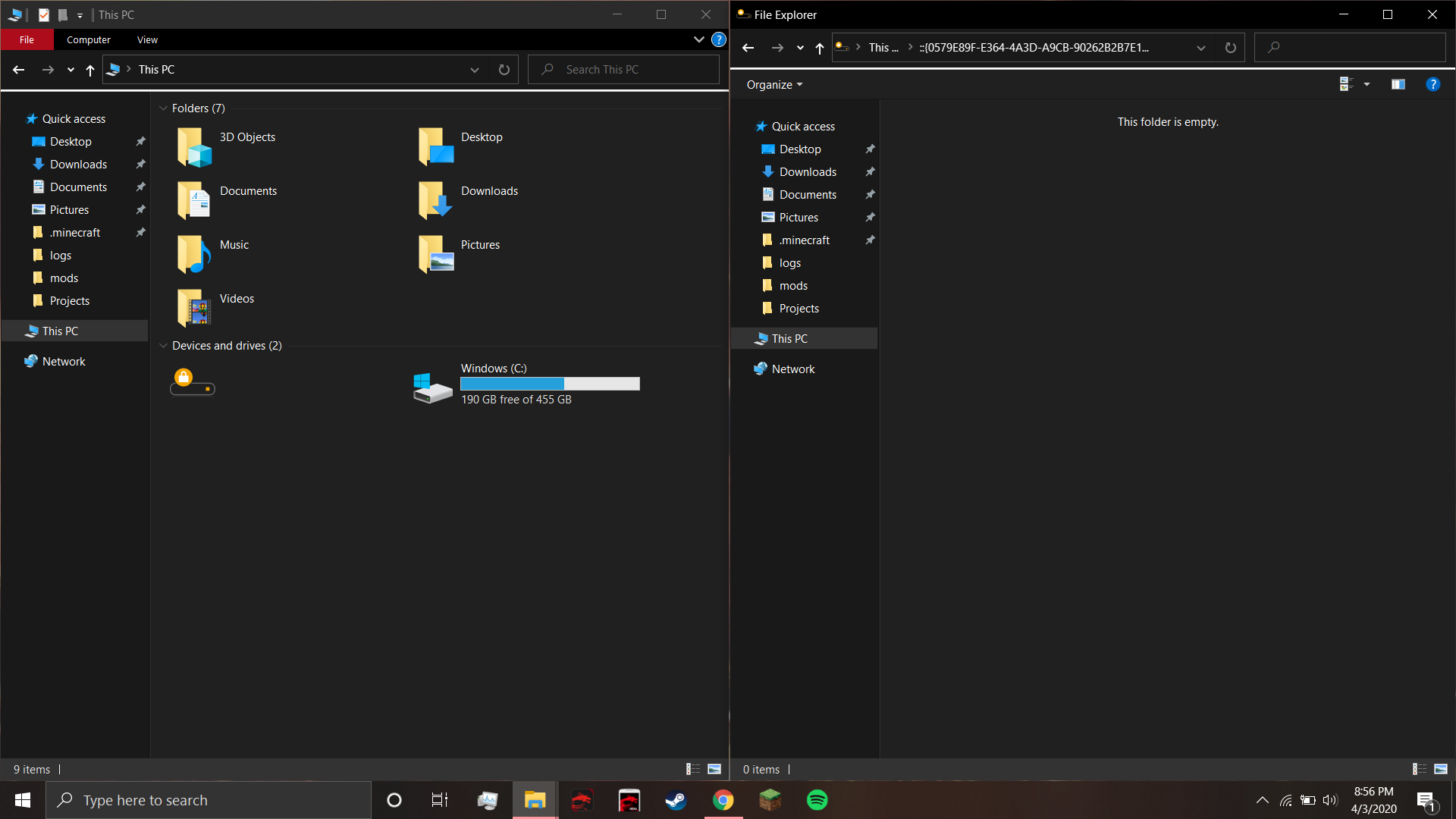The height and width of the screenshot is (819, 1456).
Task: Expand the ribbon in This PC window
Action: (699, 39)
